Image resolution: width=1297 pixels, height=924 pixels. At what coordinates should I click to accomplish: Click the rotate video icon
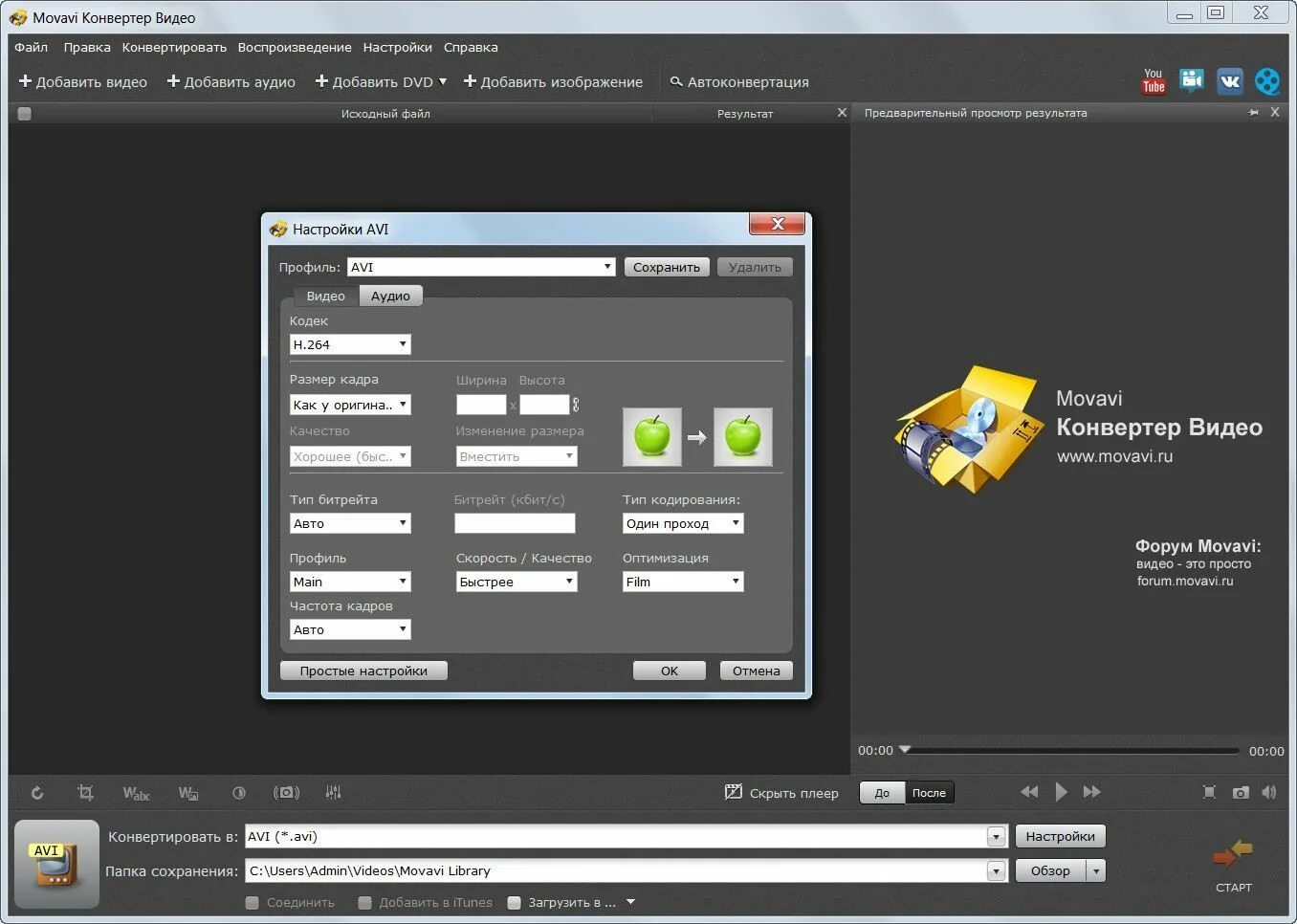(37, 793)
